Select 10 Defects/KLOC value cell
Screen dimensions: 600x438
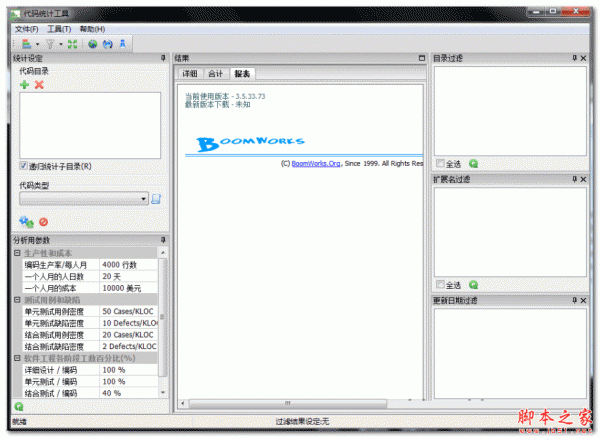coord(129,323)
